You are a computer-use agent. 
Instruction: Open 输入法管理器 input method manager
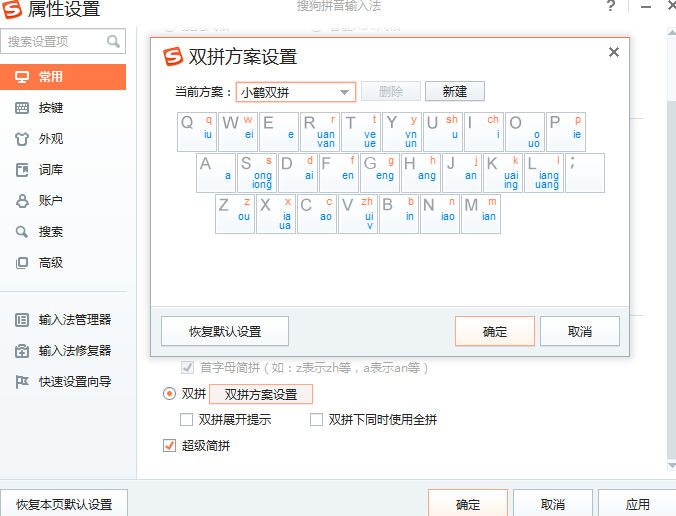tap(74, 320)
